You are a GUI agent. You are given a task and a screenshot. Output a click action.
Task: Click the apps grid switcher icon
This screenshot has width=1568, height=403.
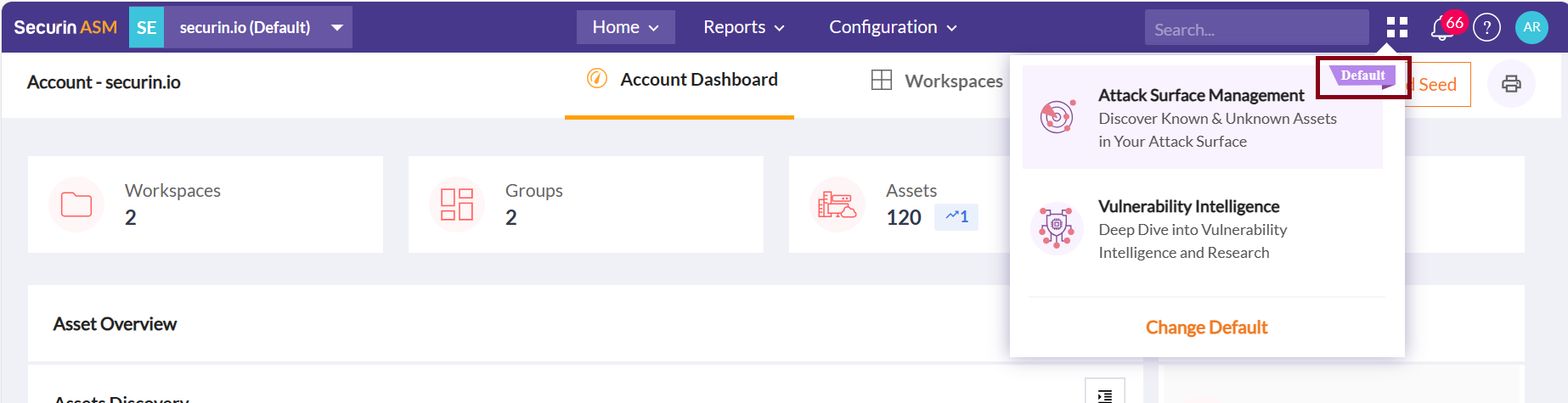(1396, 28)
